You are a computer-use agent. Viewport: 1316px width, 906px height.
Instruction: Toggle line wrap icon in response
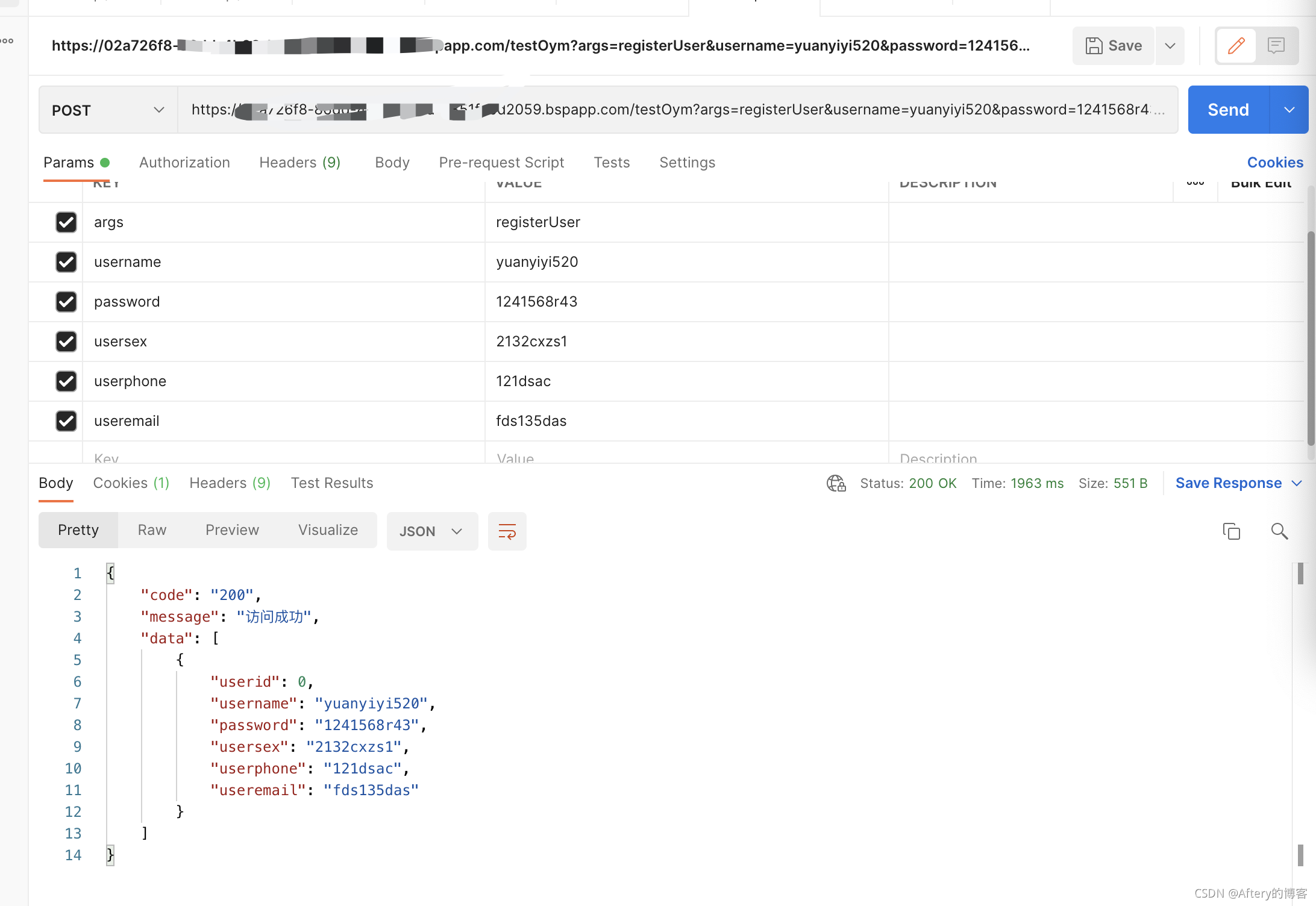pos(507,531)
